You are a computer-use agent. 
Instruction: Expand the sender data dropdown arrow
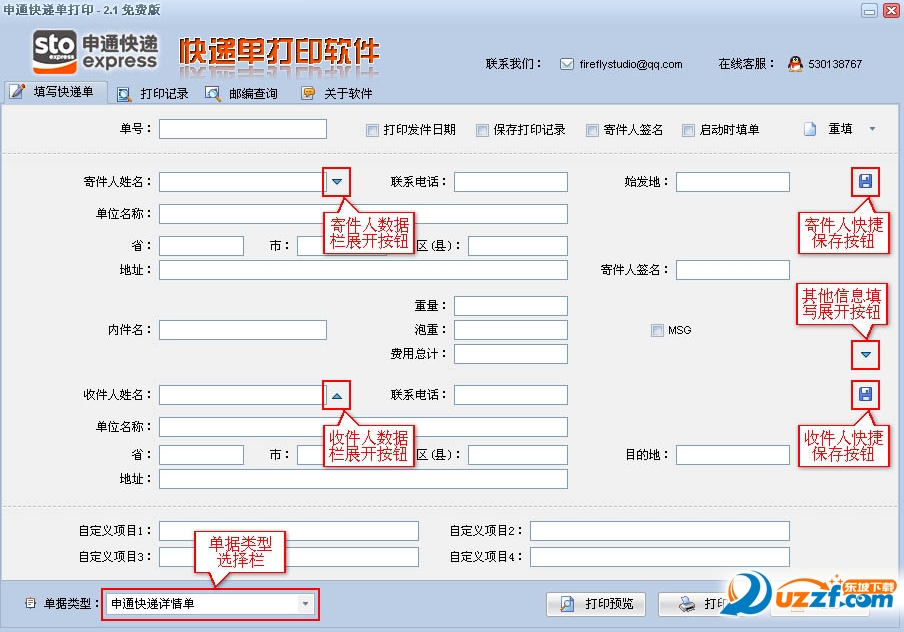coord(337,182)
